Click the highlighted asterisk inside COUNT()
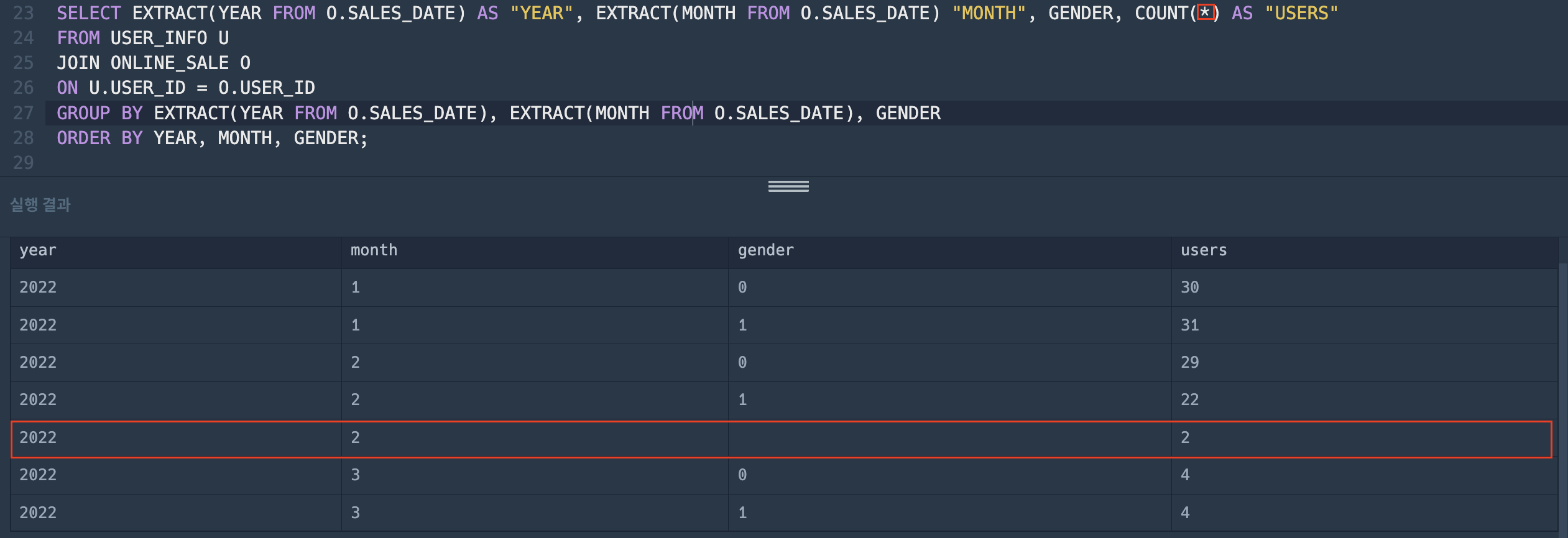Image resolution: width=1568 pixels, height=538 pixels. [1206, 12]
